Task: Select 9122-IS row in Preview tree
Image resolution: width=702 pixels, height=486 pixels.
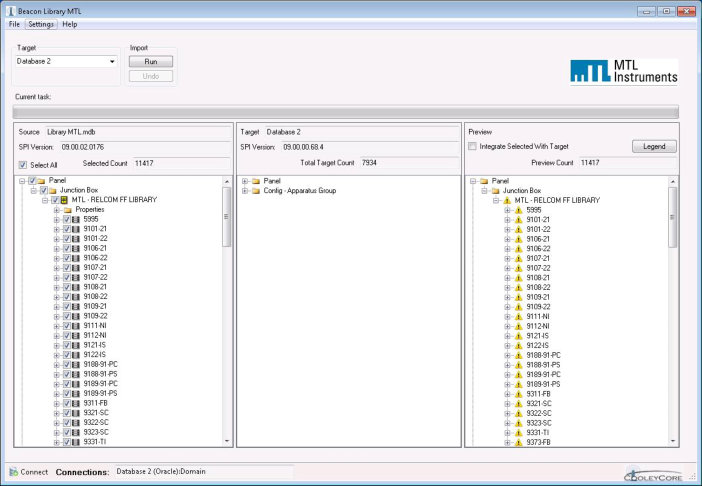Action: click(x=537, y=345)
